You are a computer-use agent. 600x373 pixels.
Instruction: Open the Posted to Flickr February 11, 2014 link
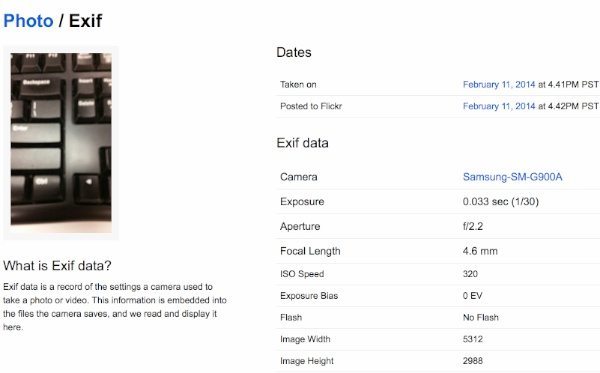pos(499,106)
